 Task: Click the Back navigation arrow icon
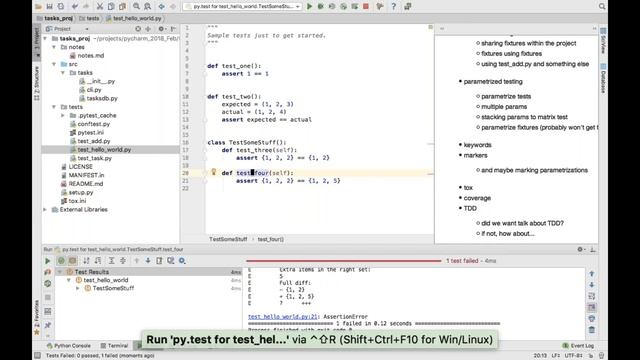(x=162, y=7)
